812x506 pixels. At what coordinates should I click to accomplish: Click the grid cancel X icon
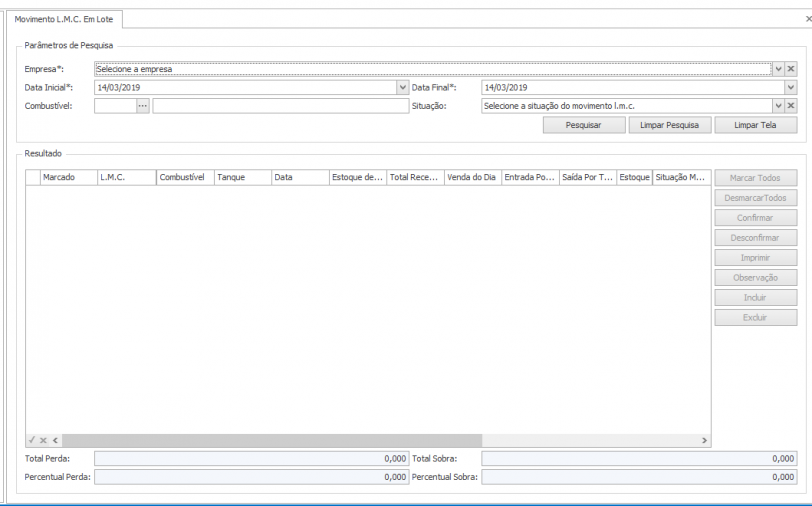tap(44, 440)
